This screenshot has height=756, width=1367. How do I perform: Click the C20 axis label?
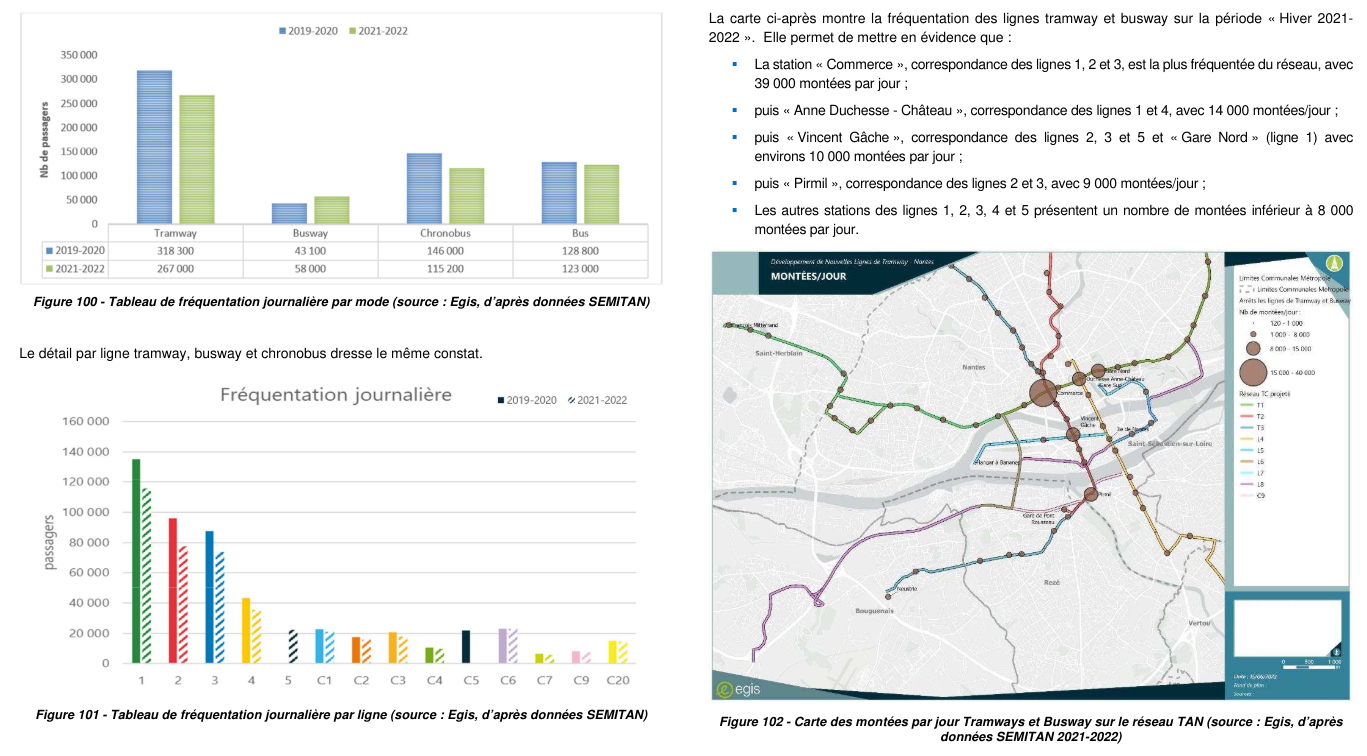click(x=619, y=680)
